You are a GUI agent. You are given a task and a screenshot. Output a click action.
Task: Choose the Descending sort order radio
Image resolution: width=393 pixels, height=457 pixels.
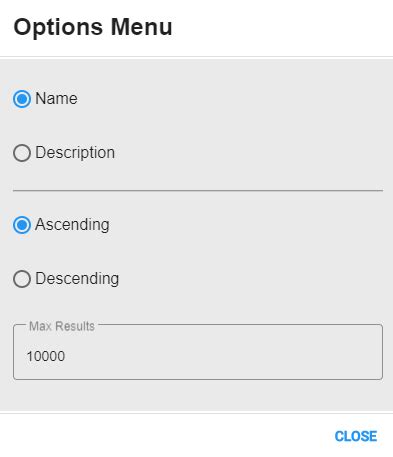click(22, 279)
